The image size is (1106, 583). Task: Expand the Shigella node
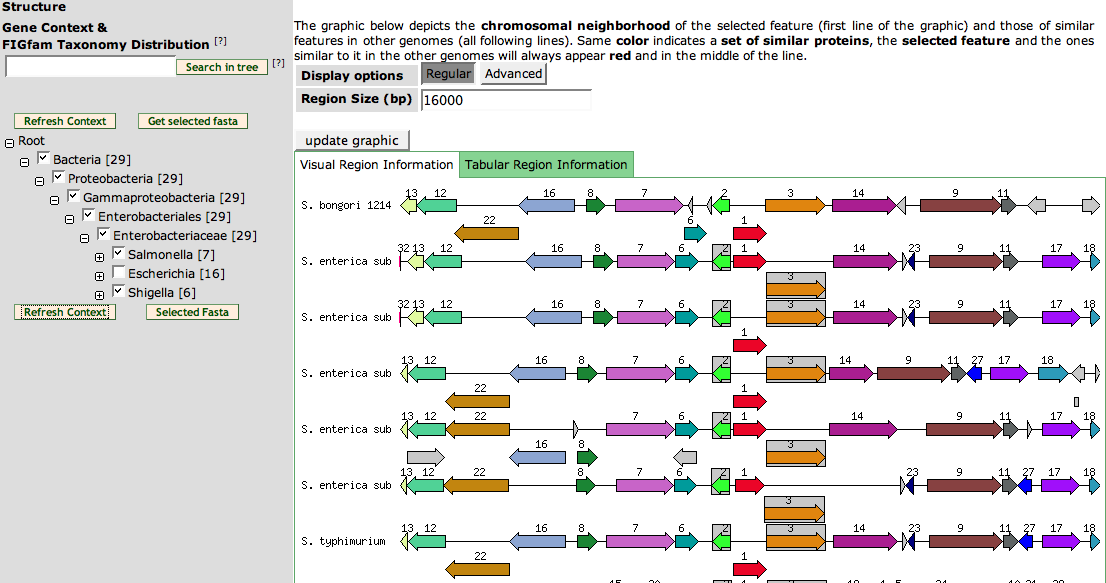point(99,295)
